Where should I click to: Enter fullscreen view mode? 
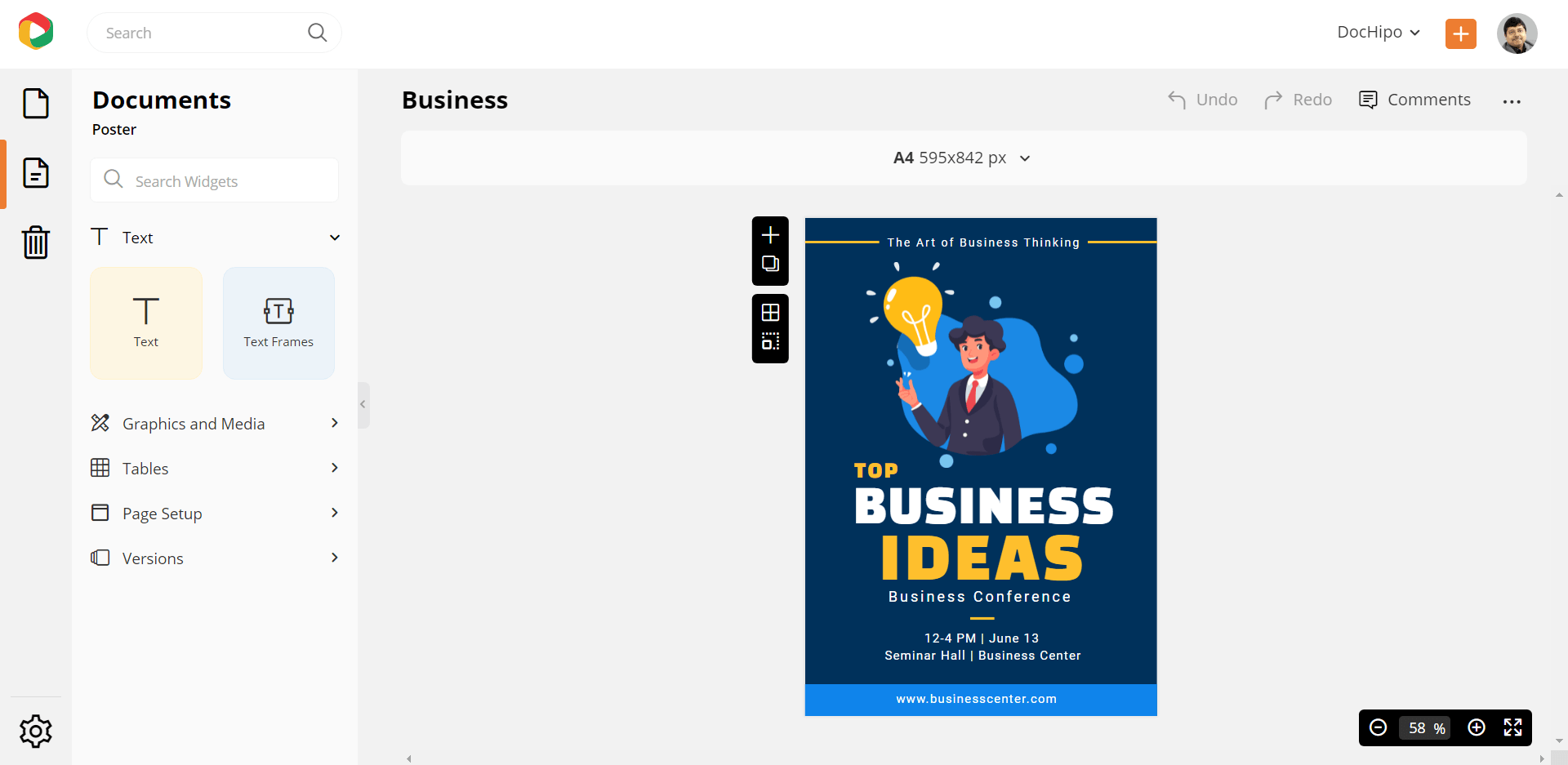click(1512, 727)
